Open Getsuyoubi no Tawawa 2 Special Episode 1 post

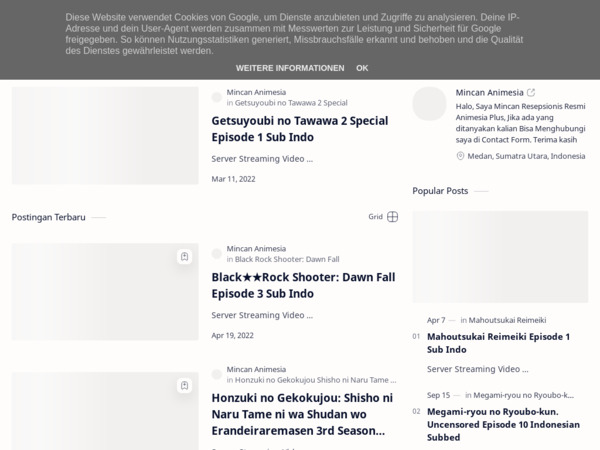pyautogui.click(x=300, y=129)
